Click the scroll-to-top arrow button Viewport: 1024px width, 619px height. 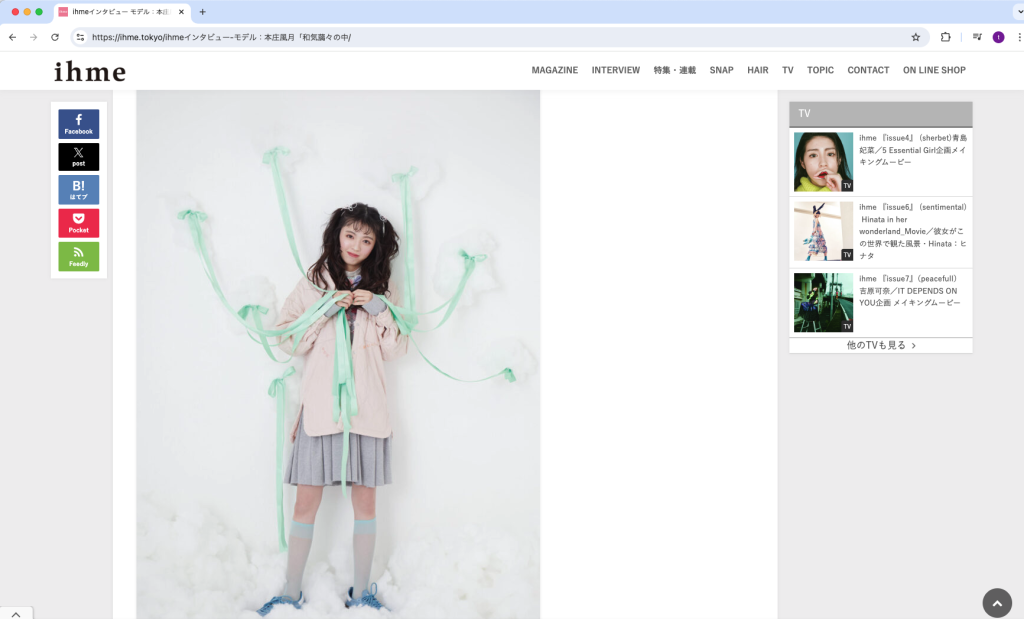996,603
